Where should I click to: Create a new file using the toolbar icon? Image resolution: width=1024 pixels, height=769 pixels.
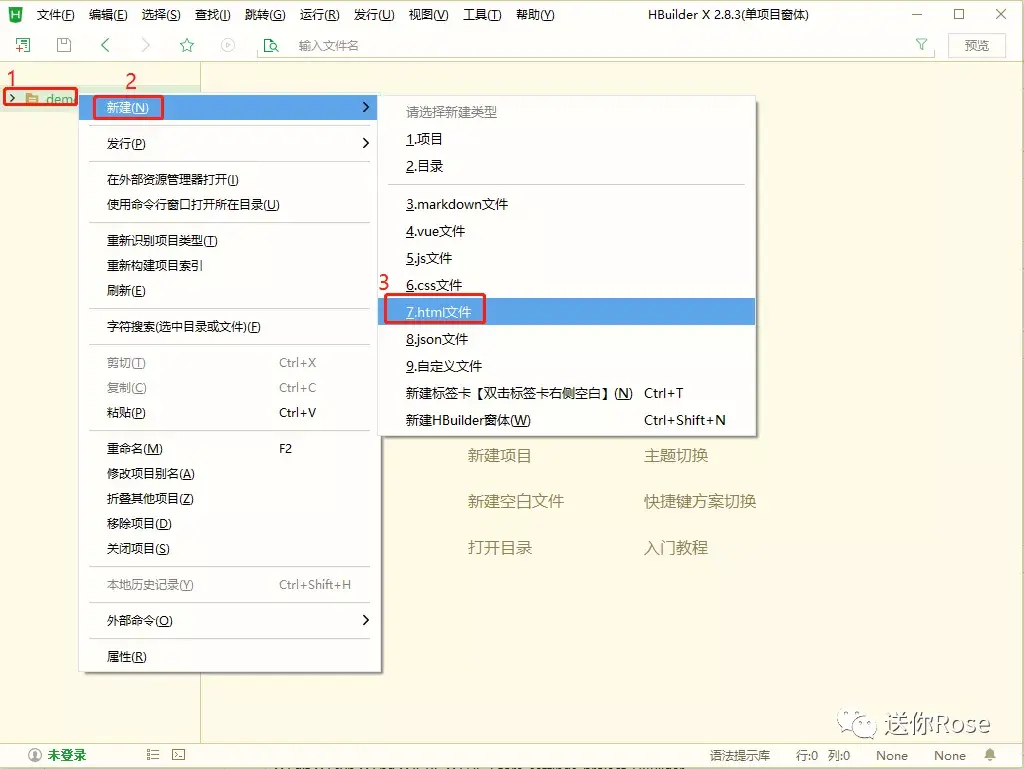[21, 45]
